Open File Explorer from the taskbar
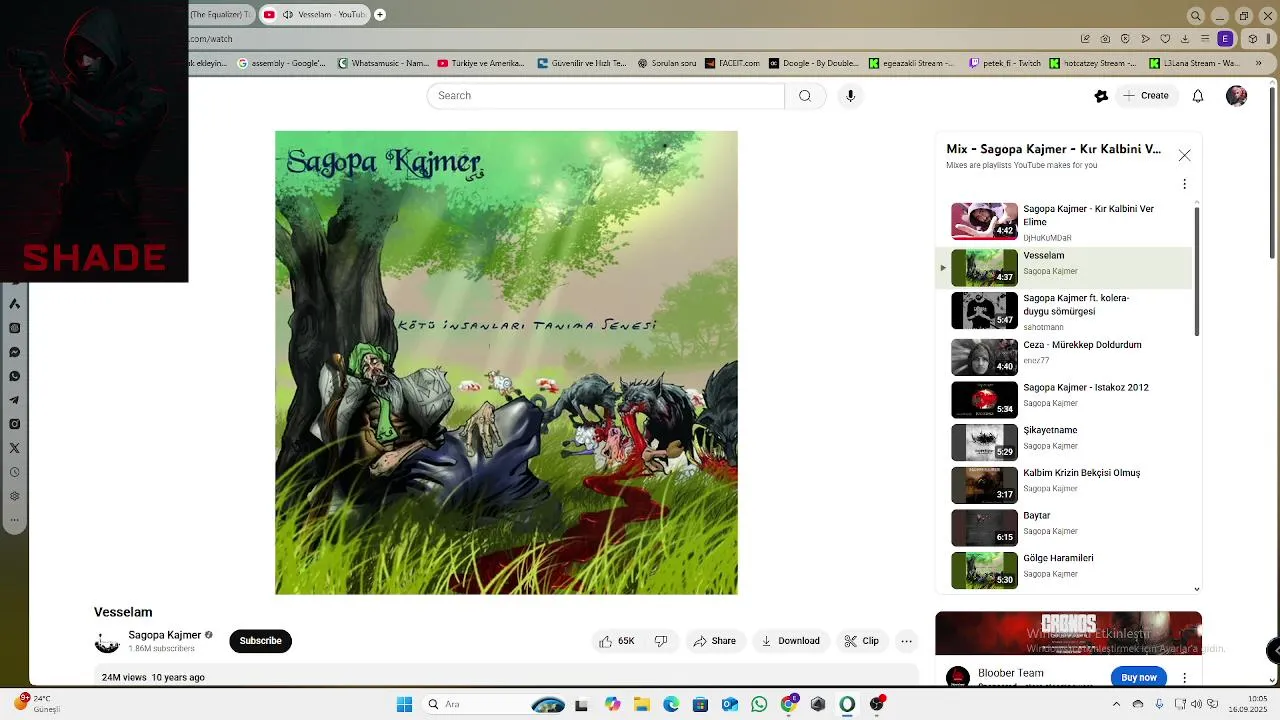Viewport: 1280px width, 720px height. coord(641,704)
